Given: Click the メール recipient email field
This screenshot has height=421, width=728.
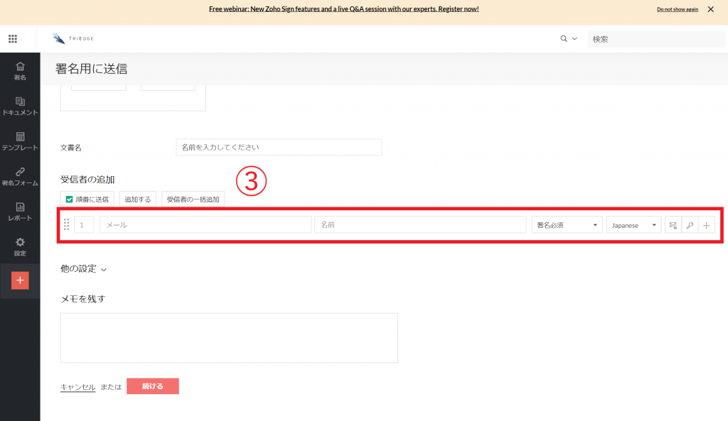Looking at the screenshot, I should coord(205,225).
